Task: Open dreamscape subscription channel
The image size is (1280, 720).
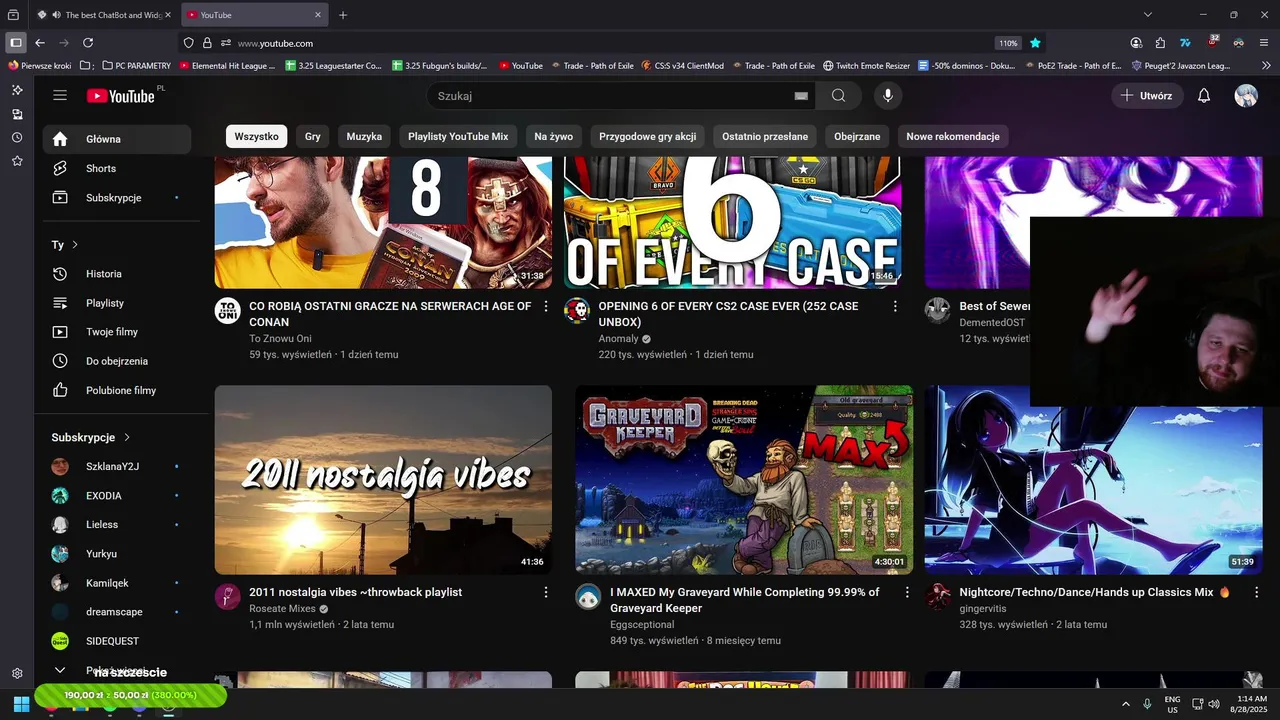Action: [x=117, y=611]
